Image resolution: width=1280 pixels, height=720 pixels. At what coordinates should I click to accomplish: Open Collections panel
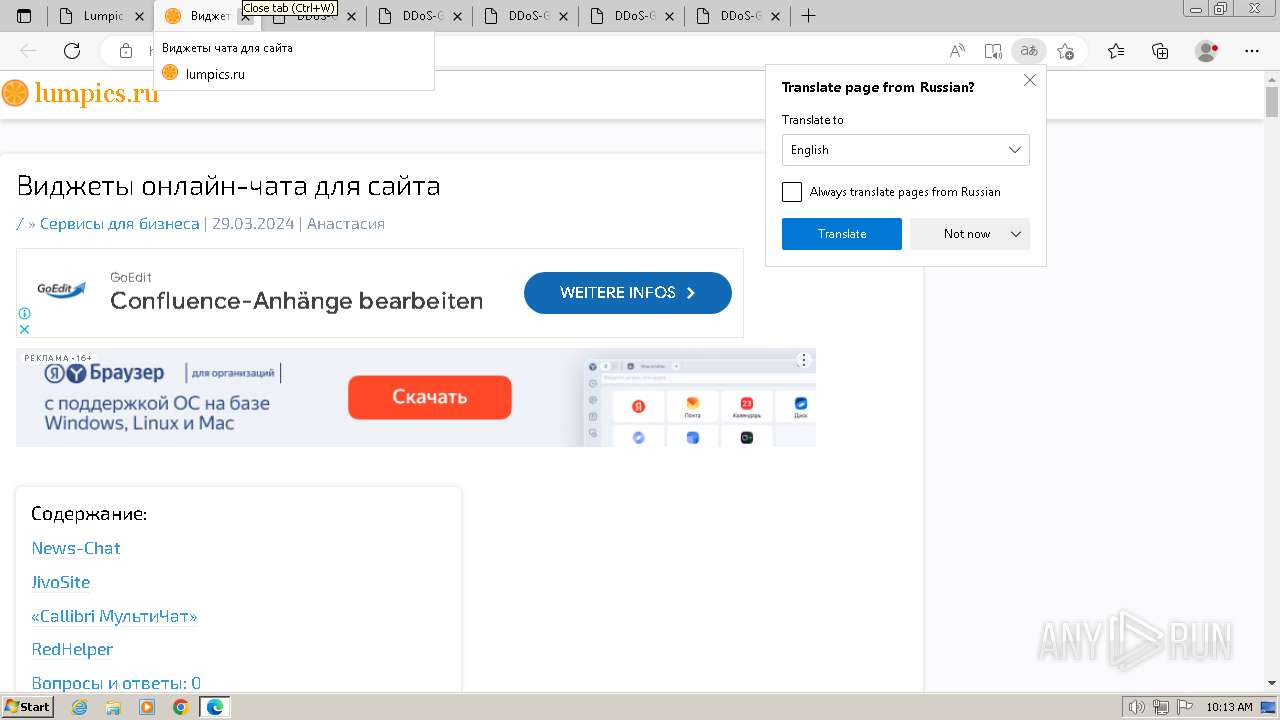[x=1160, y=51]
